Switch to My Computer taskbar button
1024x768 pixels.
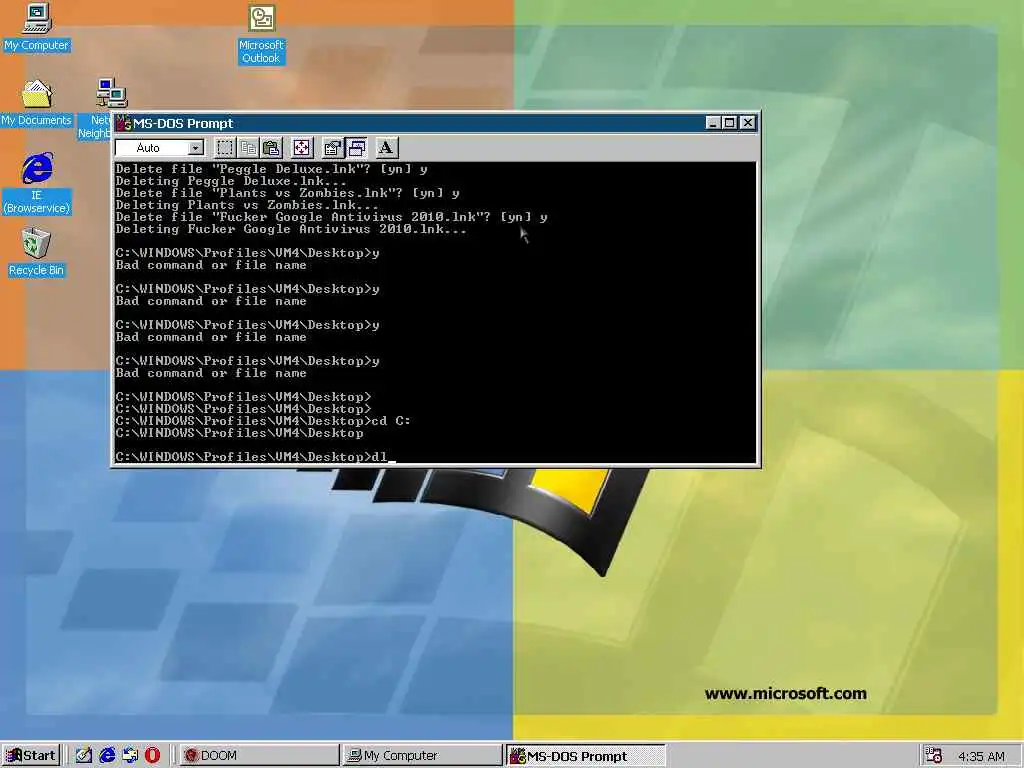(x=422, y=756)
